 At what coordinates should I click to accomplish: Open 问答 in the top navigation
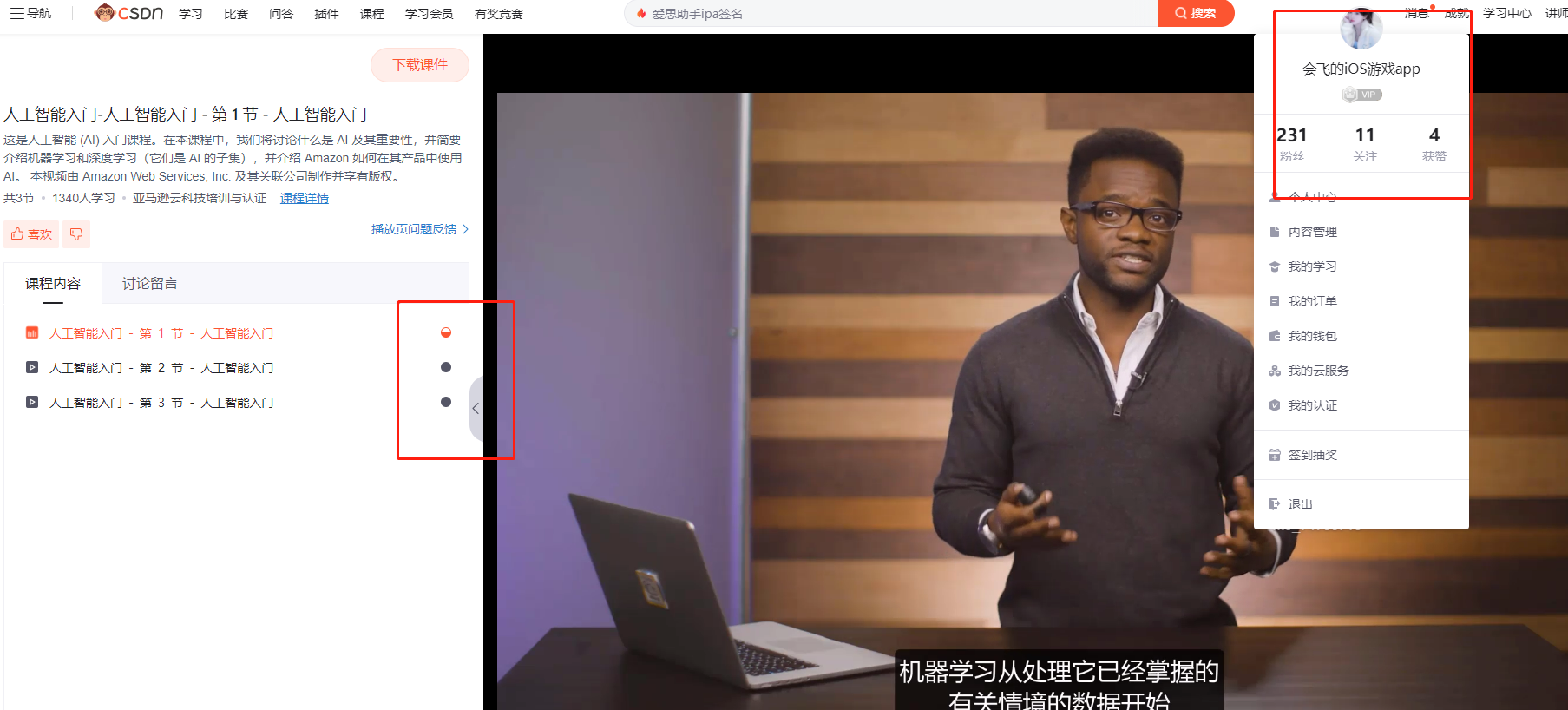281,14
